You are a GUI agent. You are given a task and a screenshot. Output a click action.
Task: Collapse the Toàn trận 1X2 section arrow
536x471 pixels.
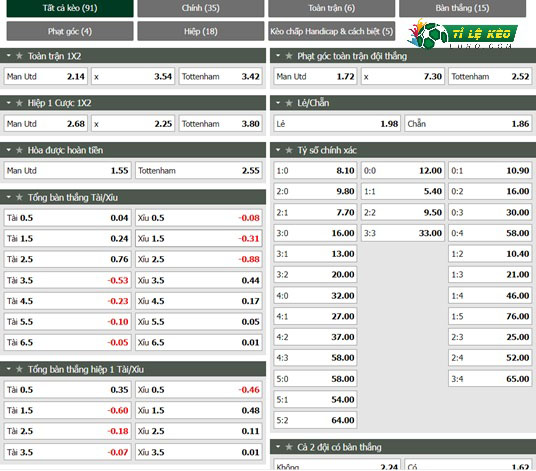tap(9, 55)
